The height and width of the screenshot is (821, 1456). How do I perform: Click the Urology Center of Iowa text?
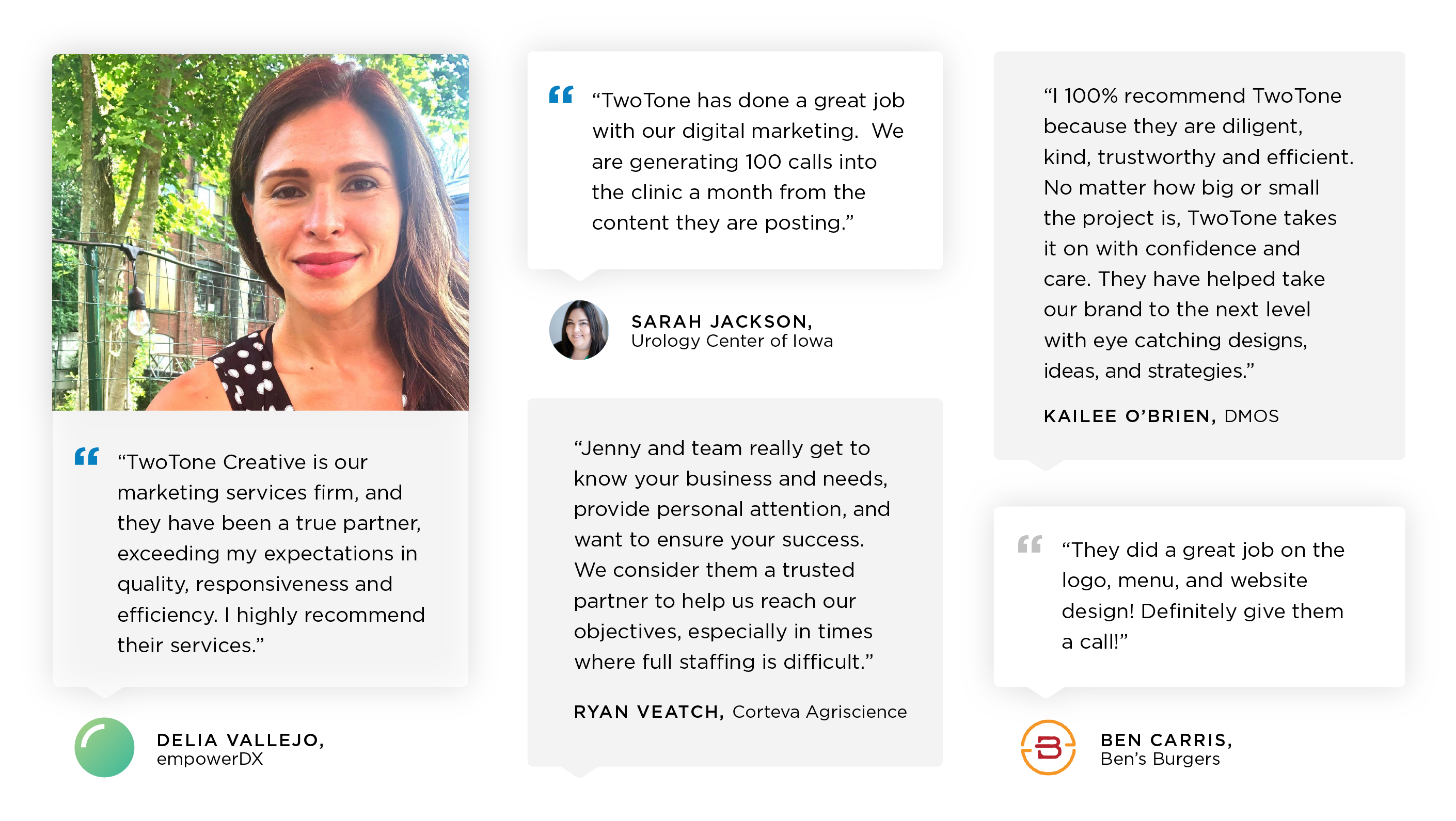point(732,341)
